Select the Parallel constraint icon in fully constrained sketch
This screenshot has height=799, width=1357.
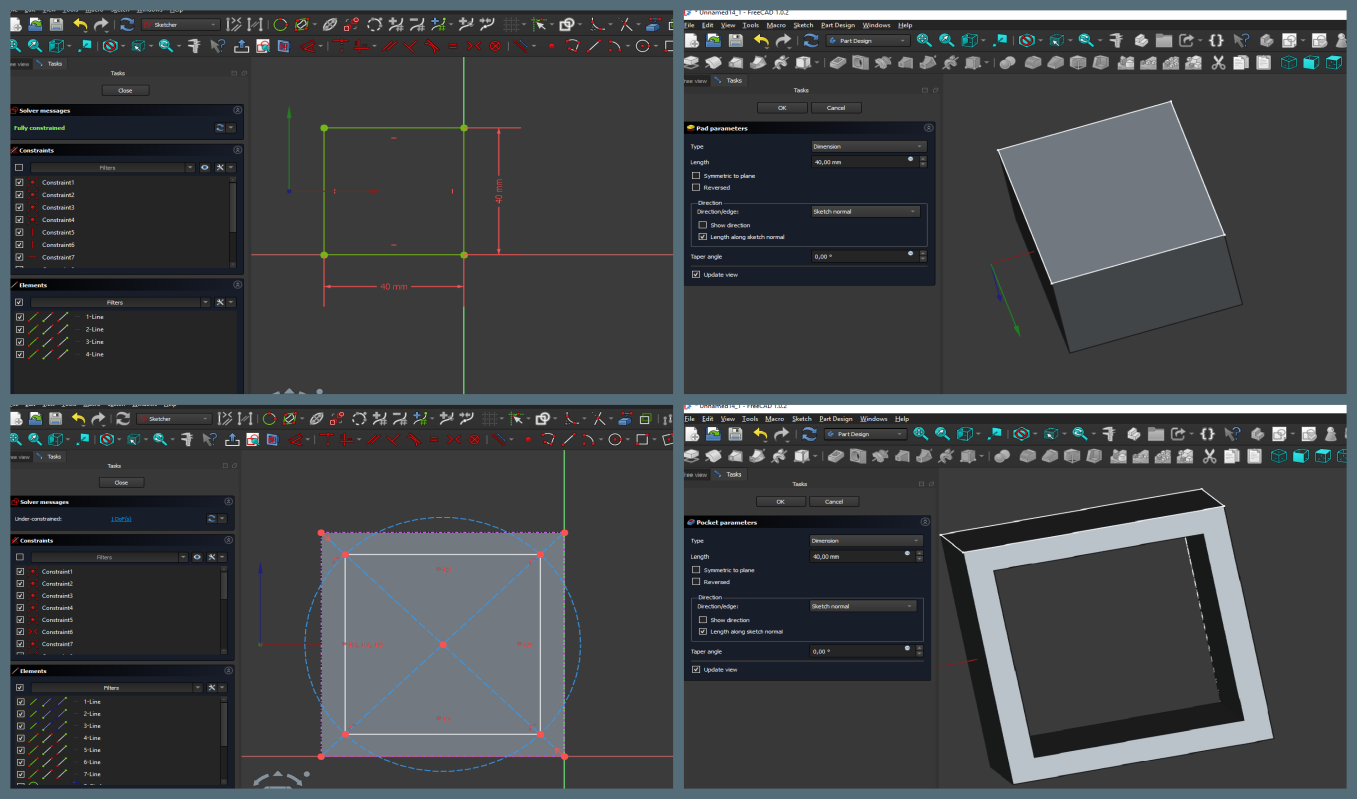(388, 46)
